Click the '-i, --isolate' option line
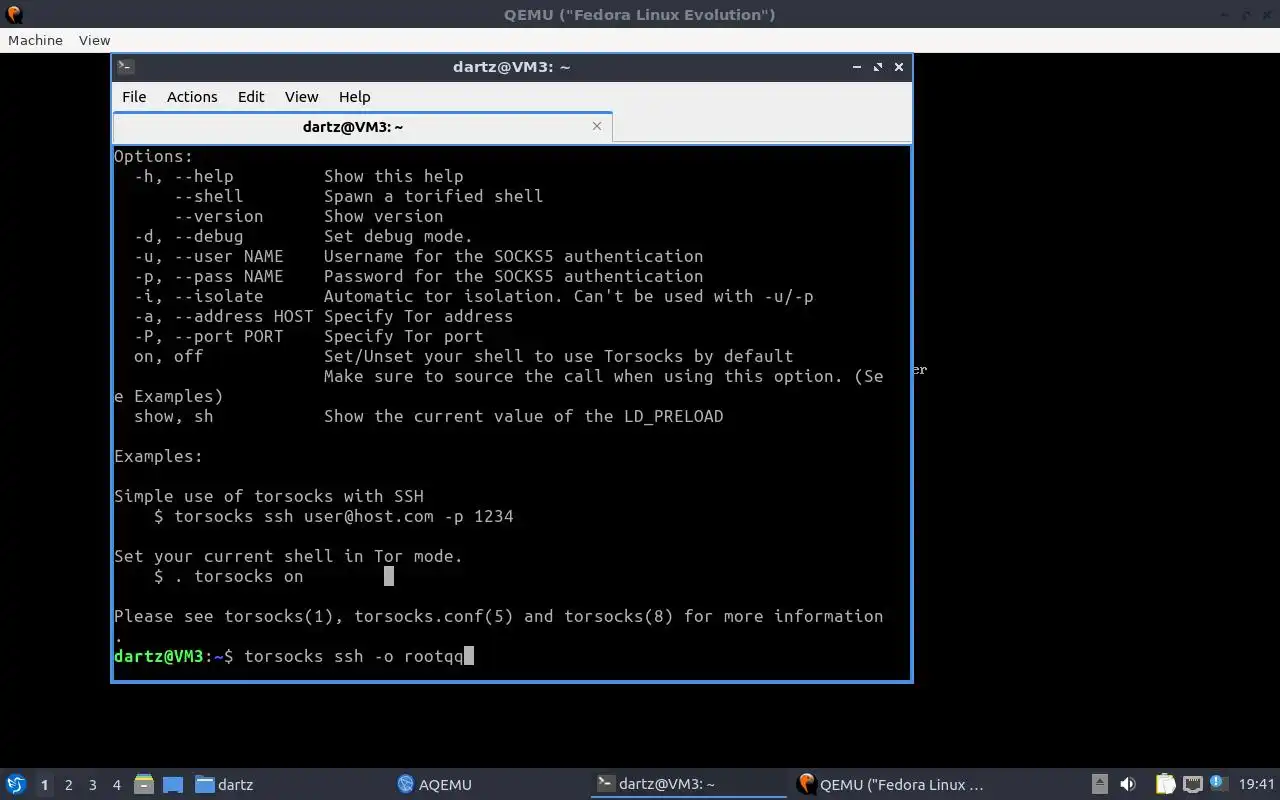1280x800 pixels. (474, 296)
